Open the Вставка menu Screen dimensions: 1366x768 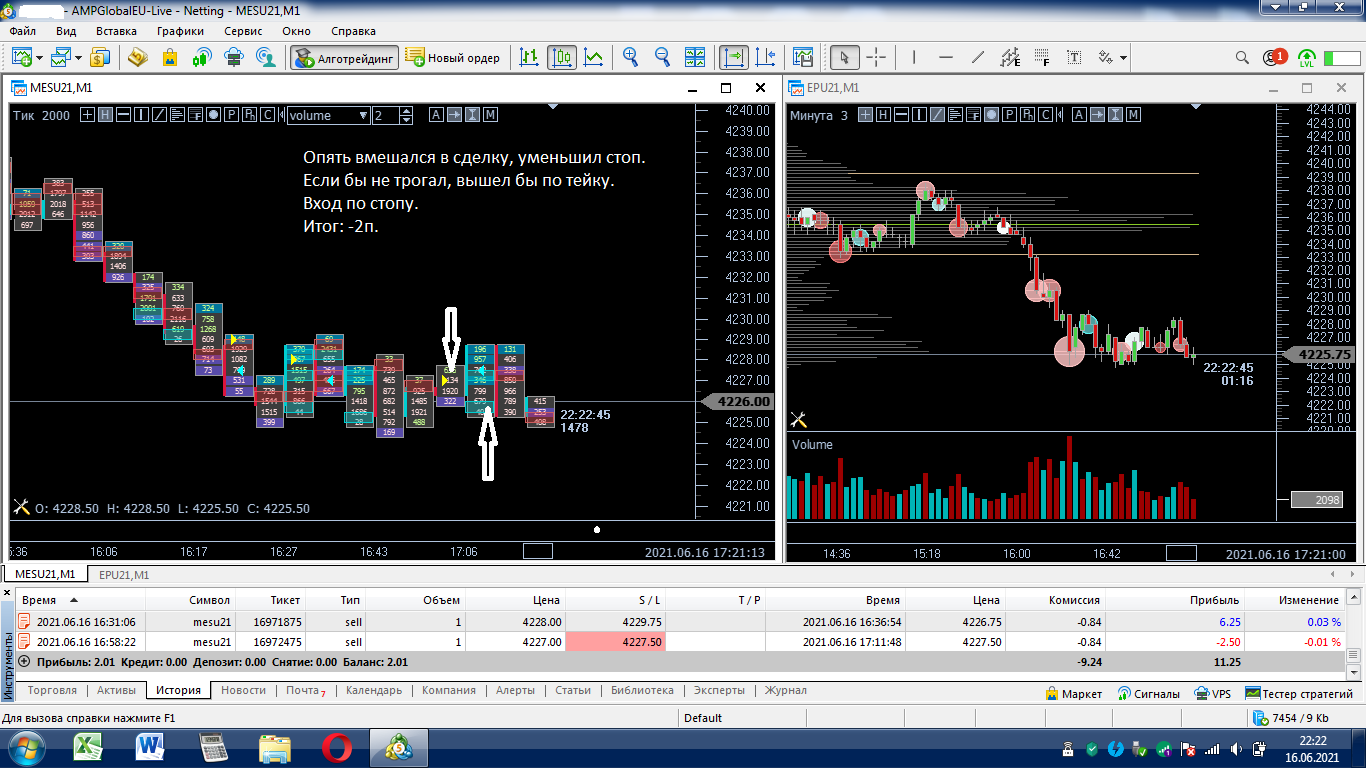point(116,31)
